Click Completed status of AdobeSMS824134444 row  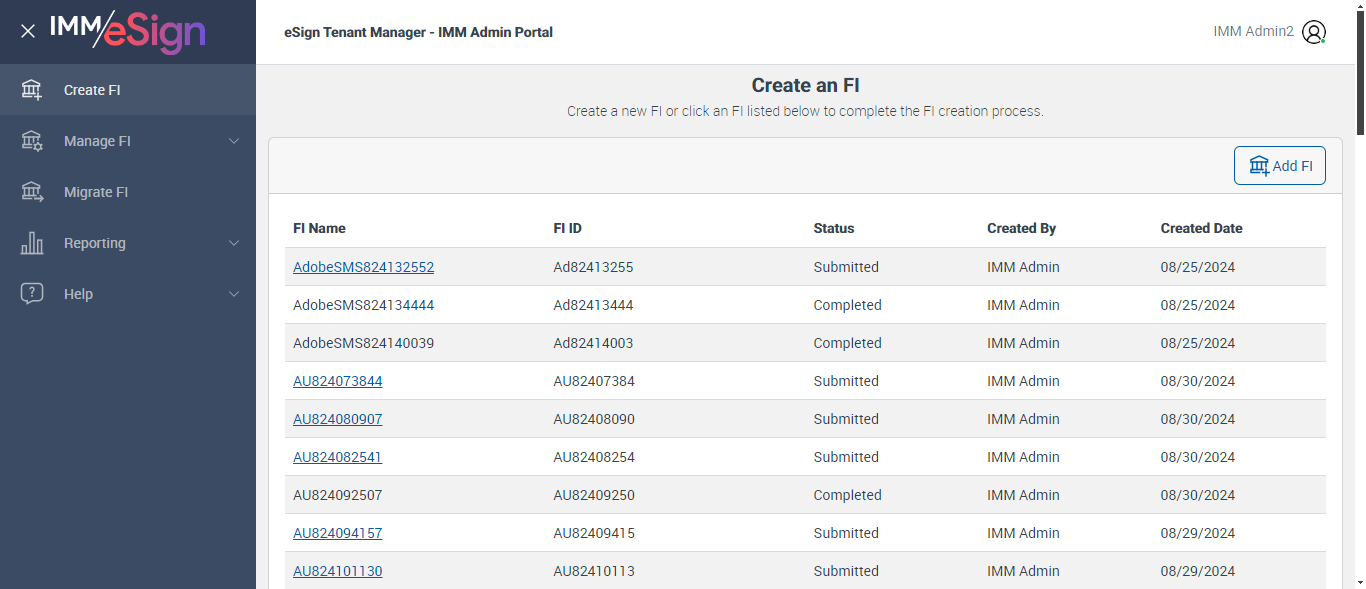pyautogui.click(x=847, y=305)
